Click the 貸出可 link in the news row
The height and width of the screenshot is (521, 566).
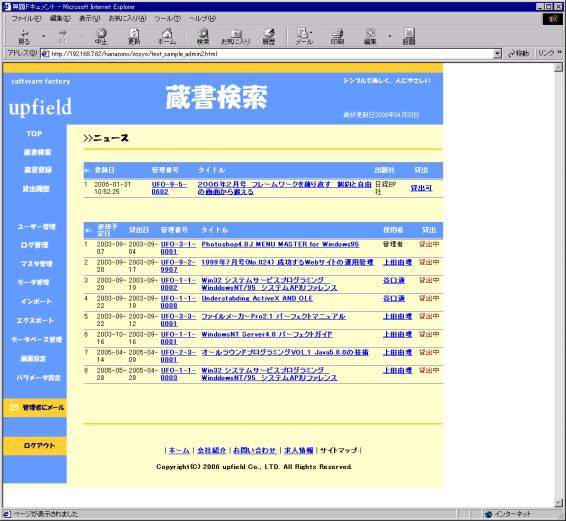click(x=421, y=188)
